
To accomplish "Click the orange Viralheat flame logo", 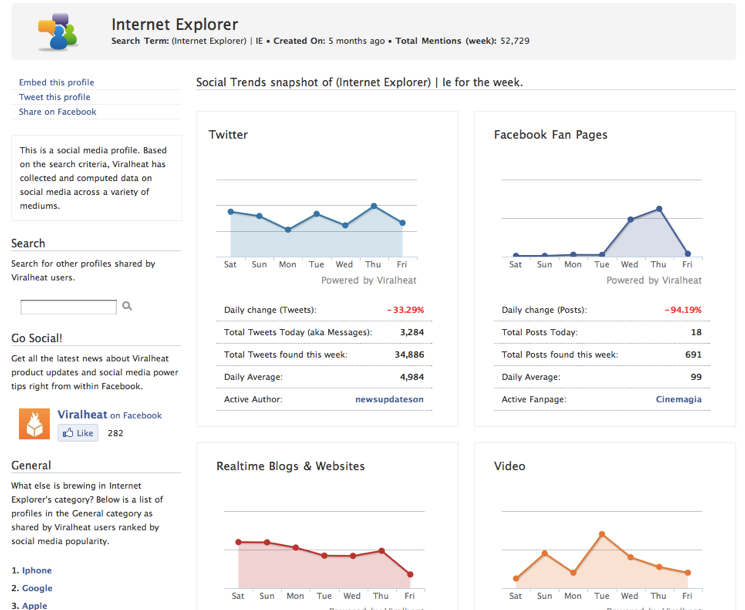I will click(x=34, y=423).
